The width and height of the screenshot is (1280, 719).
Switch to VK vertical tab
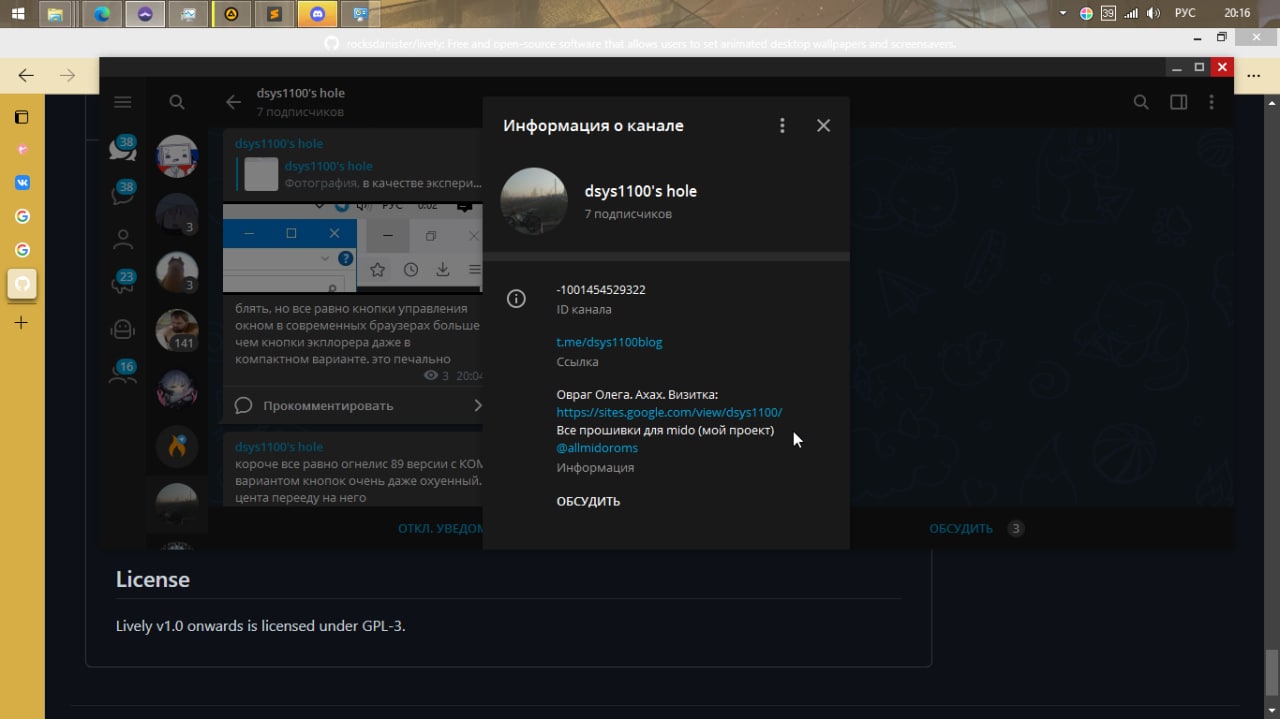pyautogui.click(x=22, y=183)
